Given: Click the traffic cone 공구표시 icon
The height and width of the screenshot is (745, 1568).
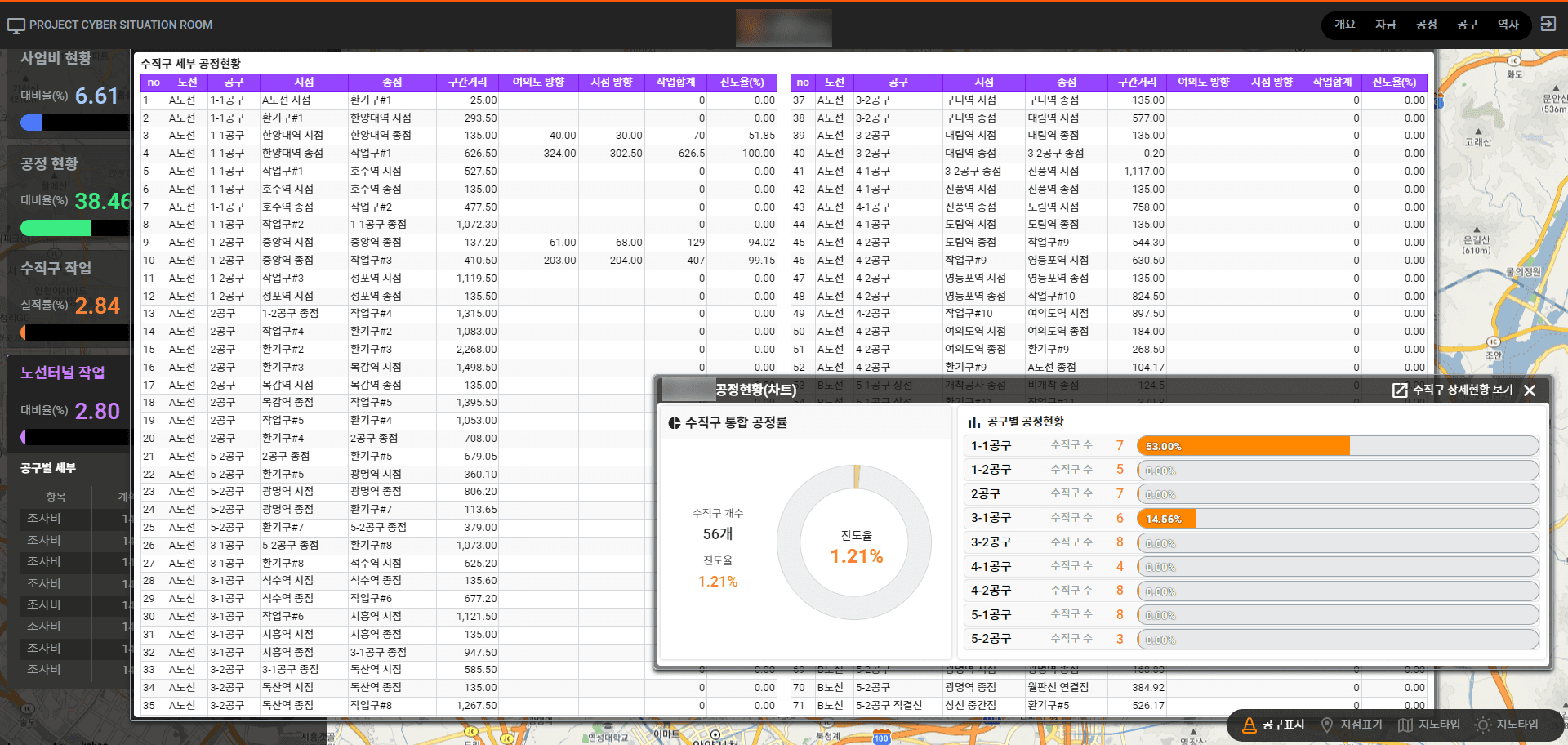Looking at the screenshot, I should (1249, 725).
